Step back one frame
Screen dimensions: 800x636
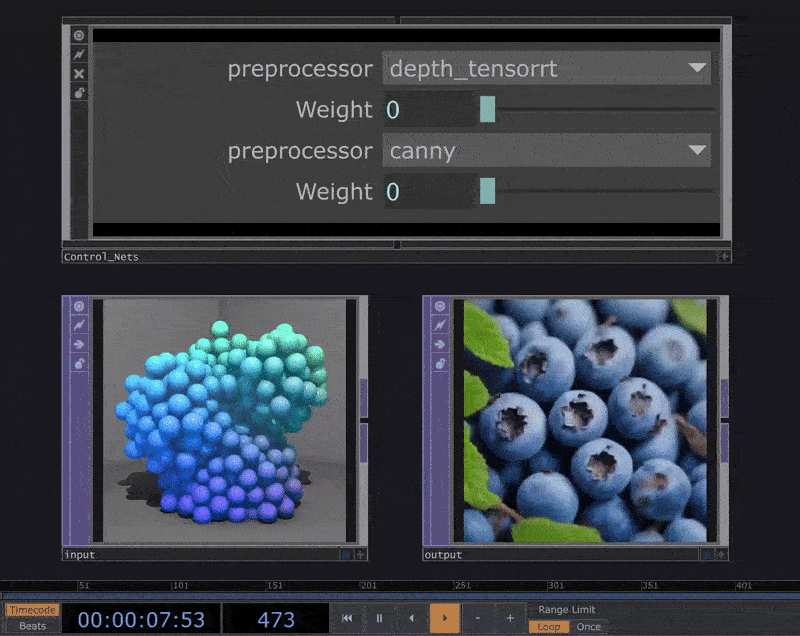coord(412,618)
